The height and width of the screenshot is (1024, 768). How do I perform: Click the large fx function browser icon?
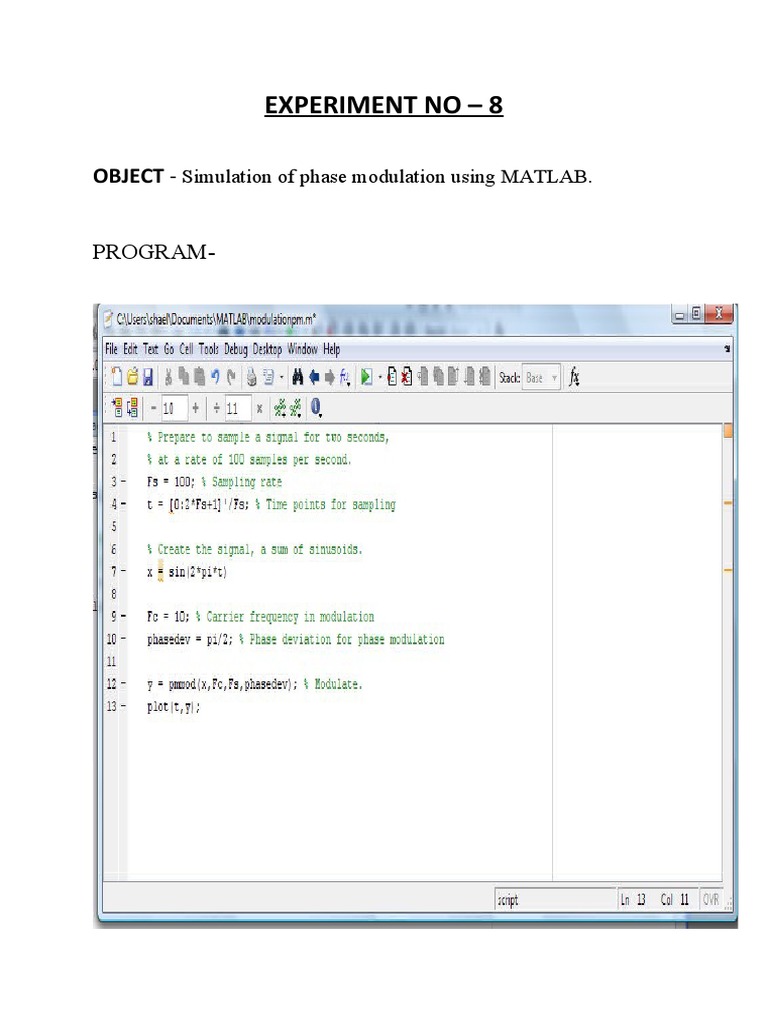(x=574, y=377)
